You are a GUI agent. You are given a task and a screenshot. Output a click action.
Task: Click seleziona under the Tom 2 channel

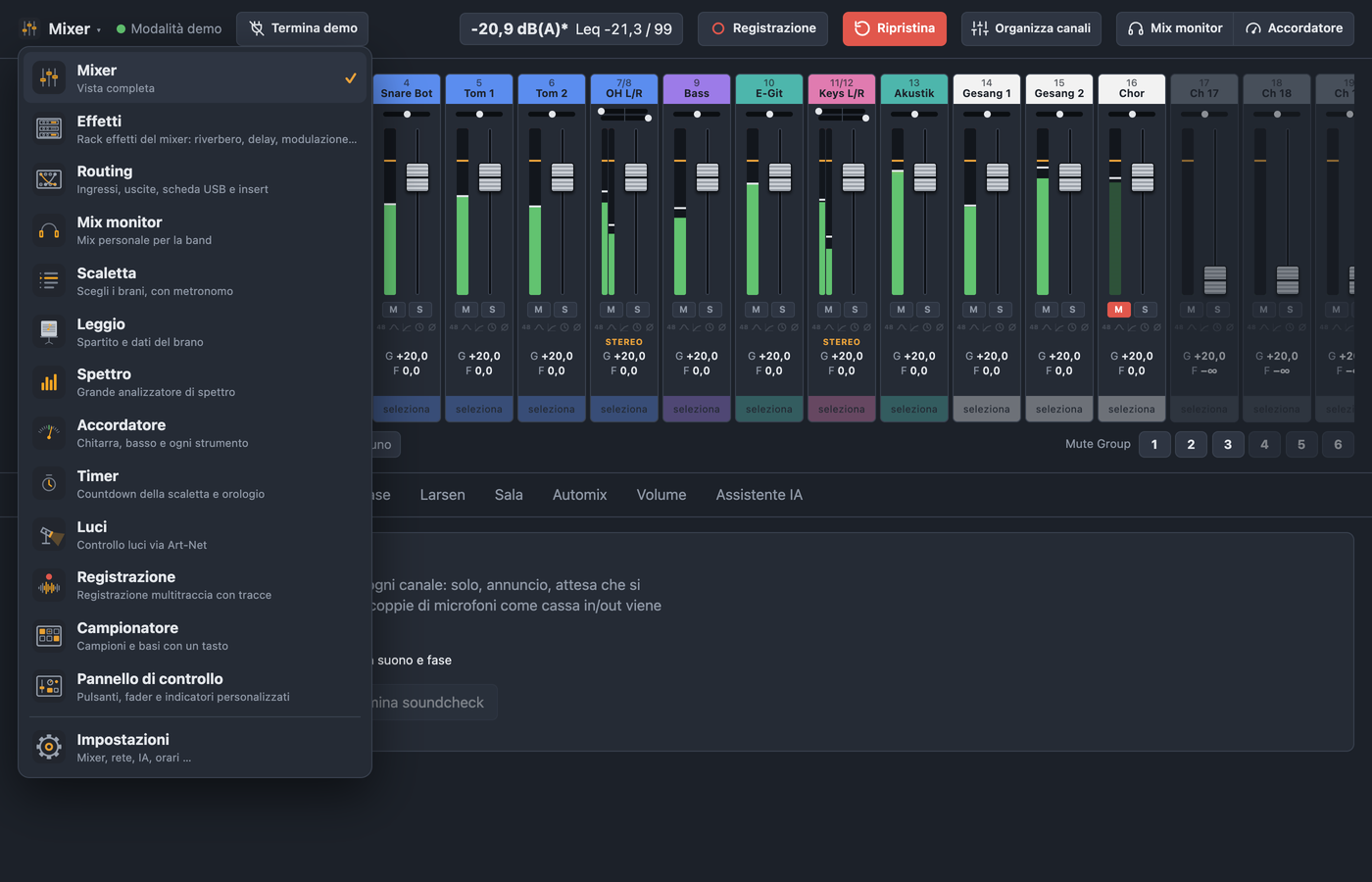(x=552, y=409)
